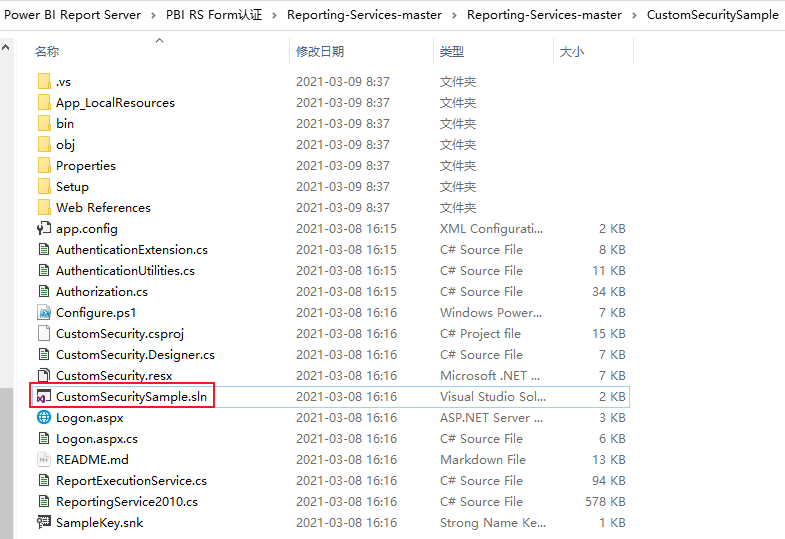Sort by 类型 column header
The image size is (785, 539).
(x=452, y=52)
